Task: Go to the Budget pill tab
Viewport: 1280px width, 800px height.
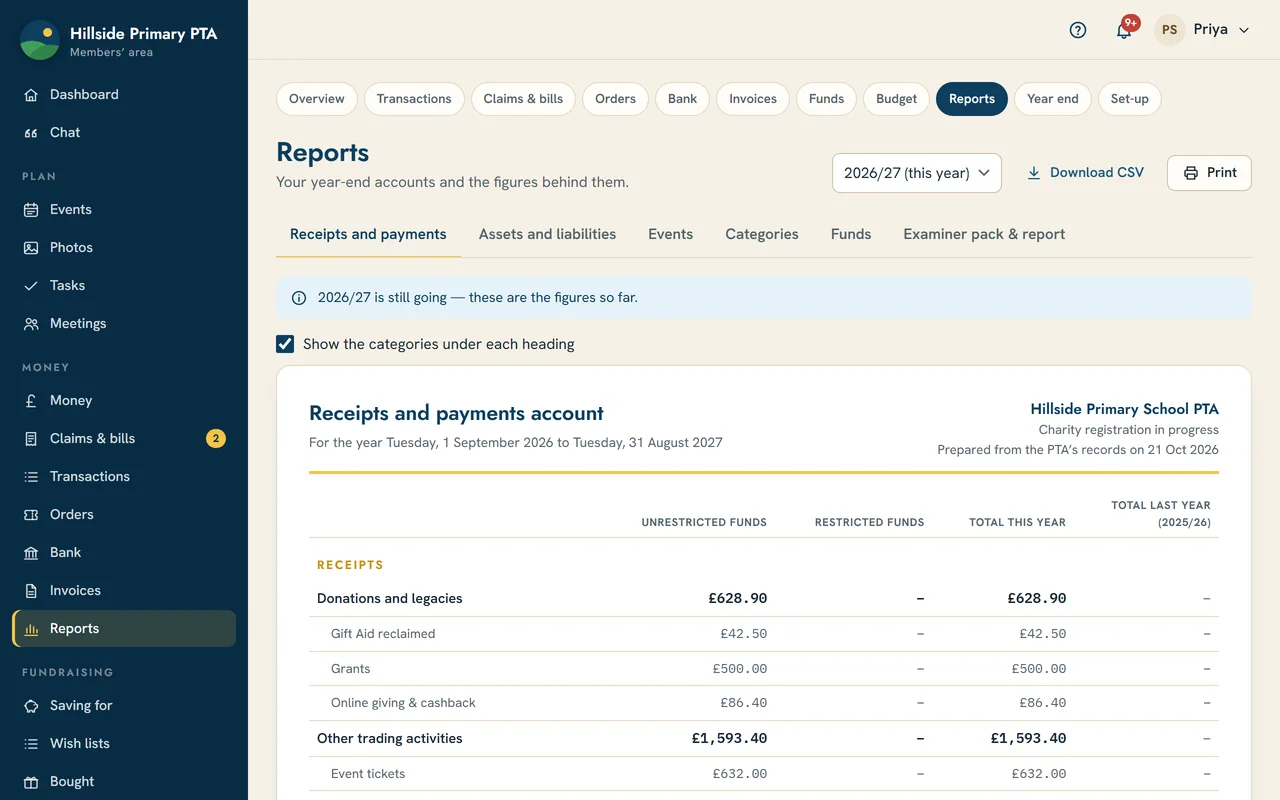Action: [896, 99]
